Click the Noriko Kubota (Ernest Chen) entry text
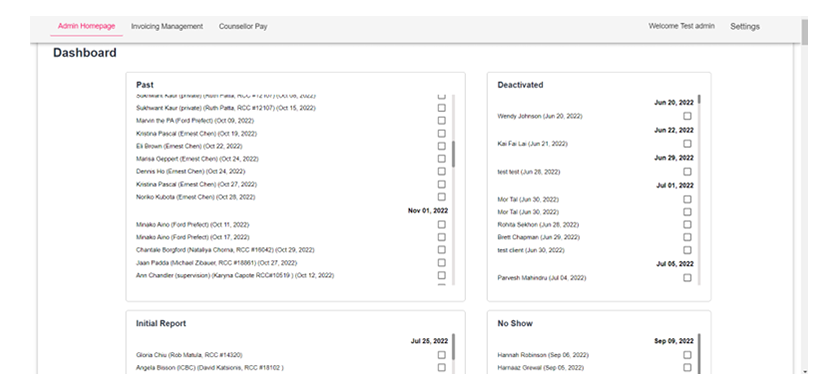This screenshot has width=834, height=390. pyautogui.click(x=196, y=197)
